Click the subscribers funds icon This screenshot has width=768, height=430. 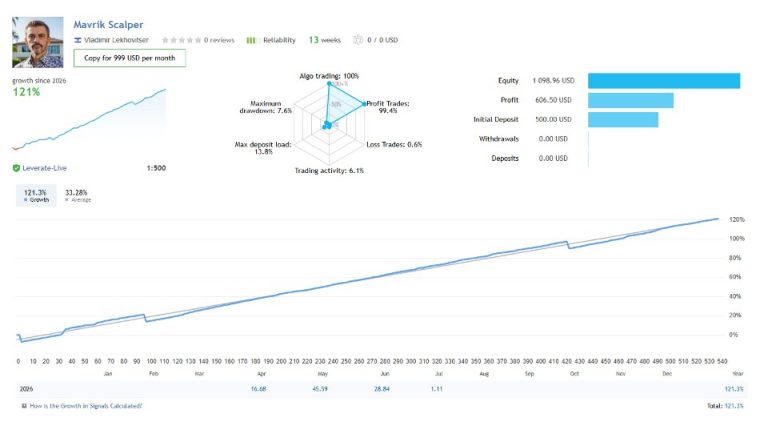pyautogui.click(x=358, y=40)
